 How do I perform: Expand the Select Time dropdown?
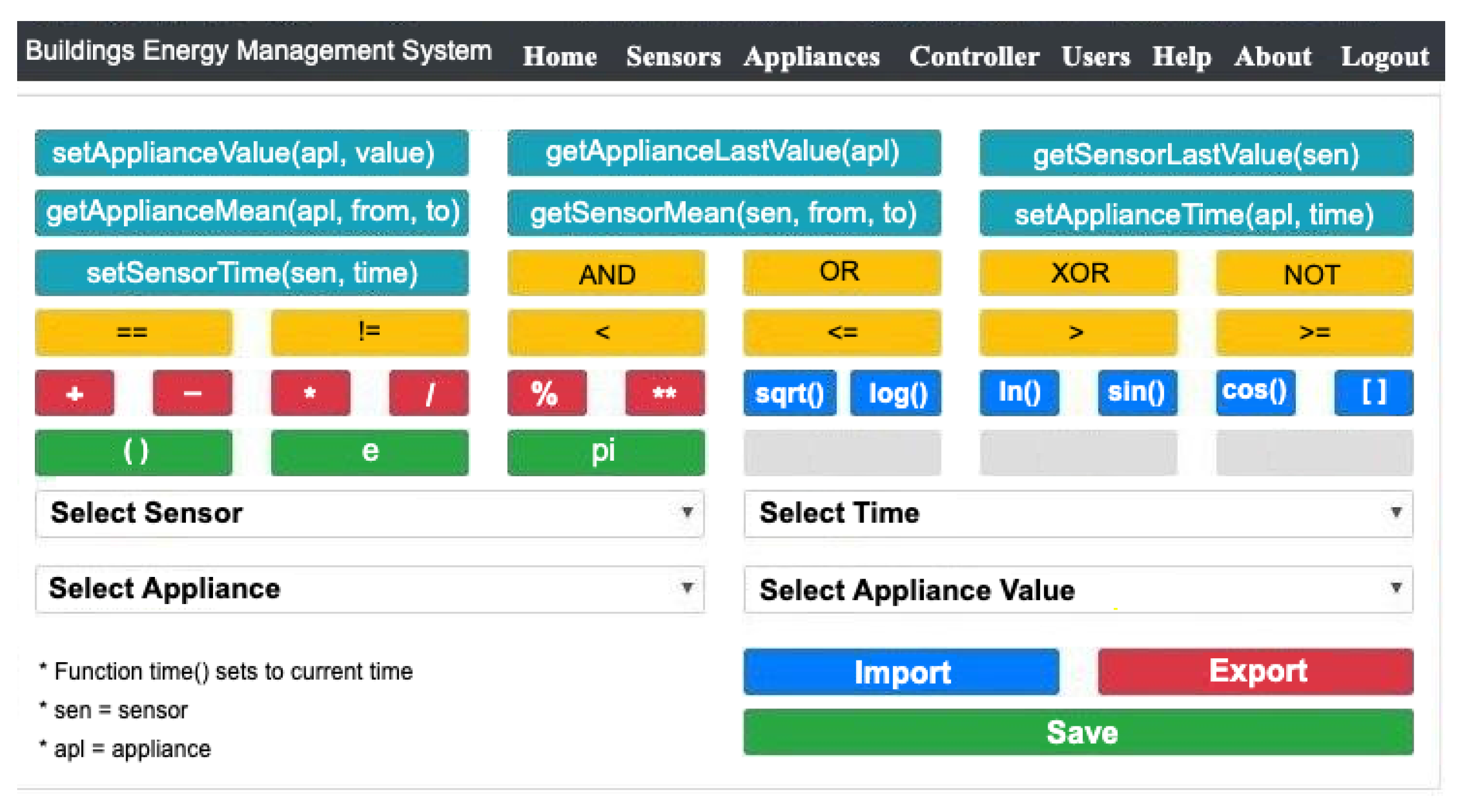(x=1078, y=514)
